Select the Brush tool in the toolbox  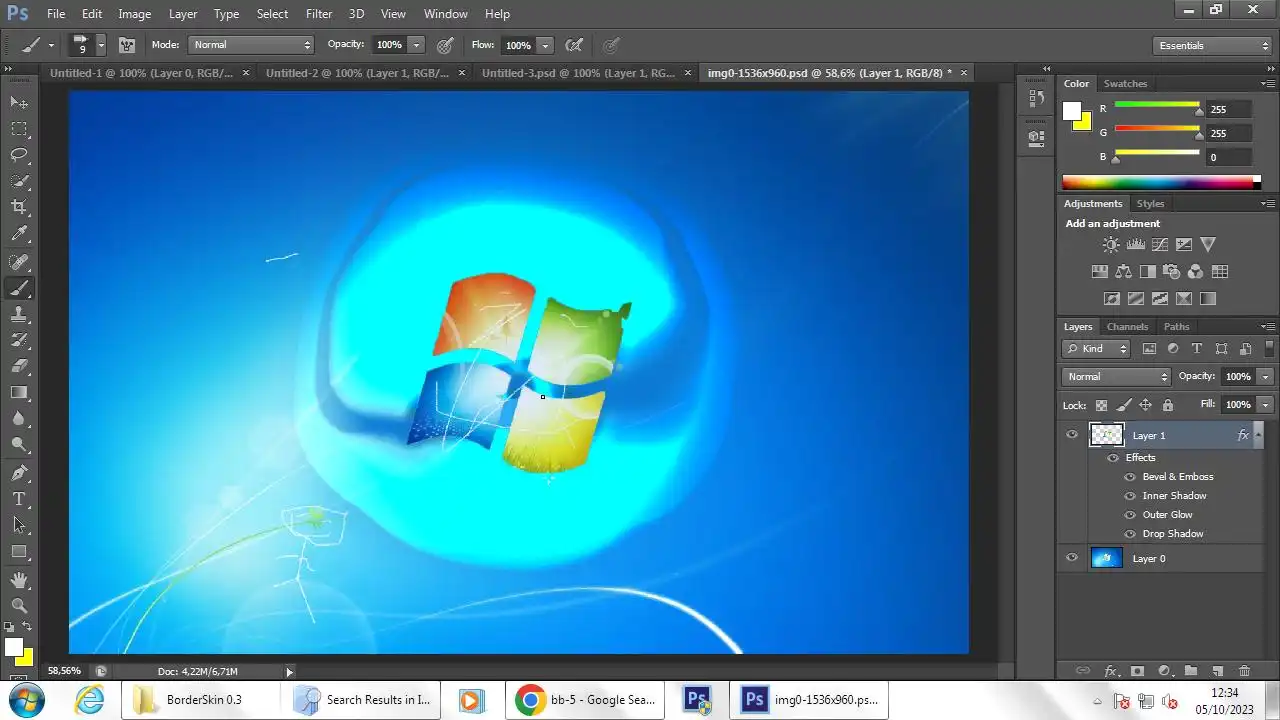click(x=19, y=288)
